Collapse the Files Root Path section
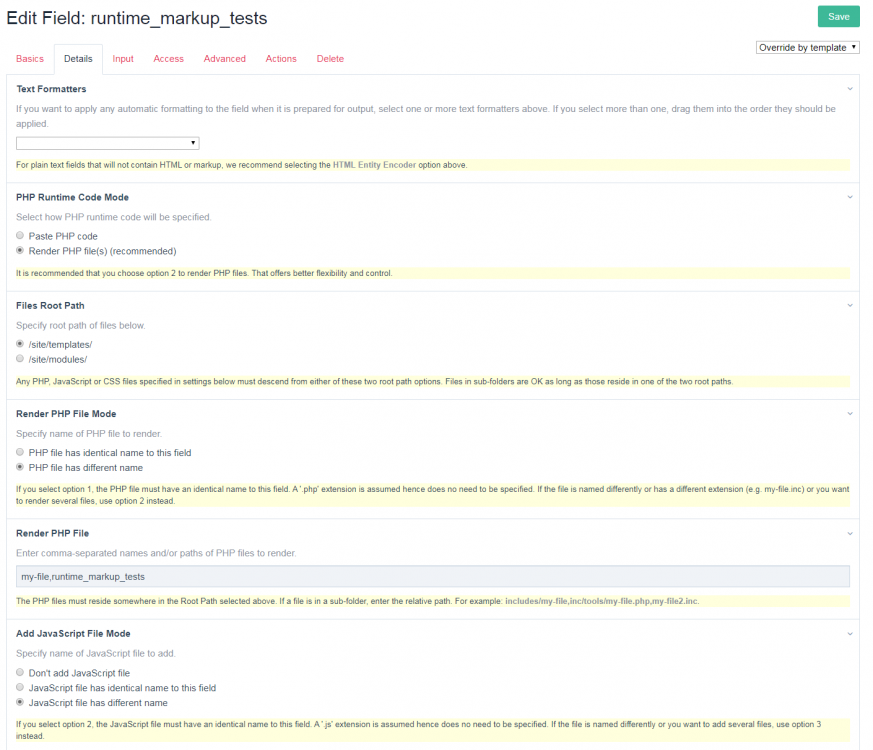The width and height of the screenshot is (873, 750). [x=849, y=305]
